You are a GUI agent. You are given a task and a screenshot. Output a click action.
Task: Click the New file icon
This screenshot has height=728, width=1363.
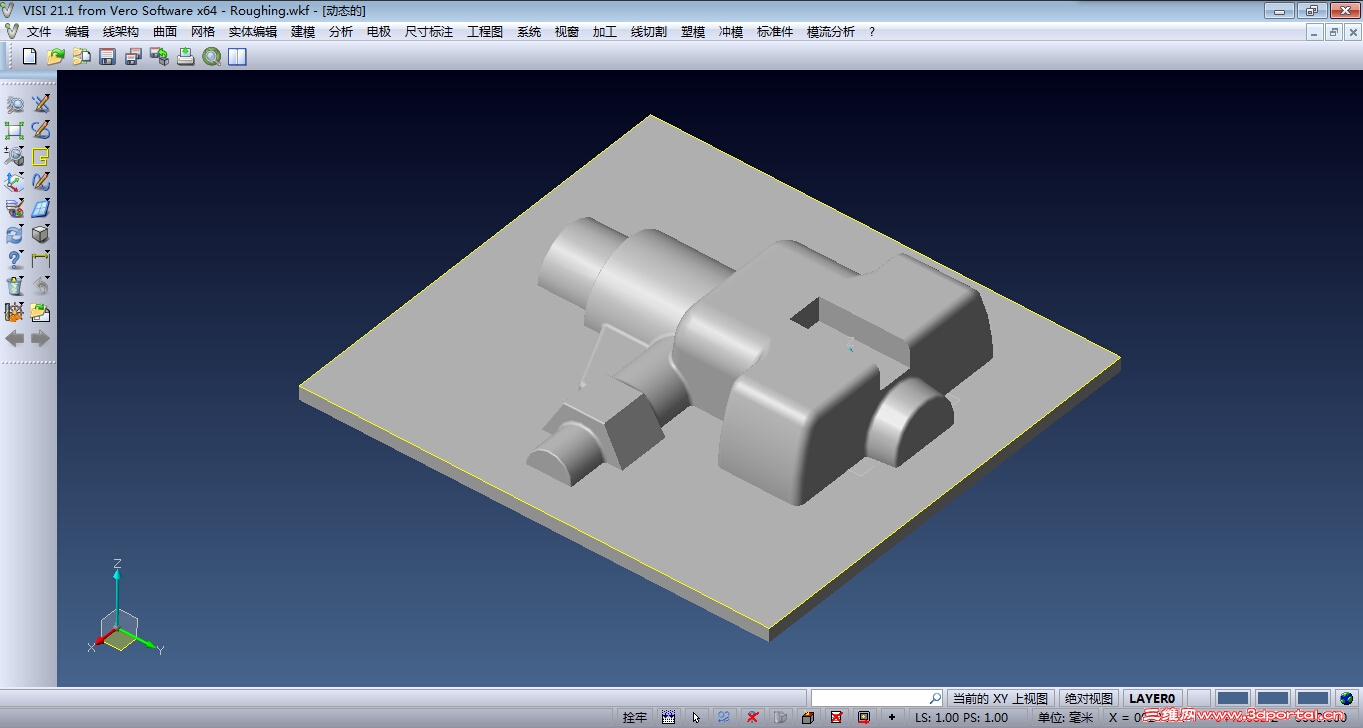click(x=29, y=57)
